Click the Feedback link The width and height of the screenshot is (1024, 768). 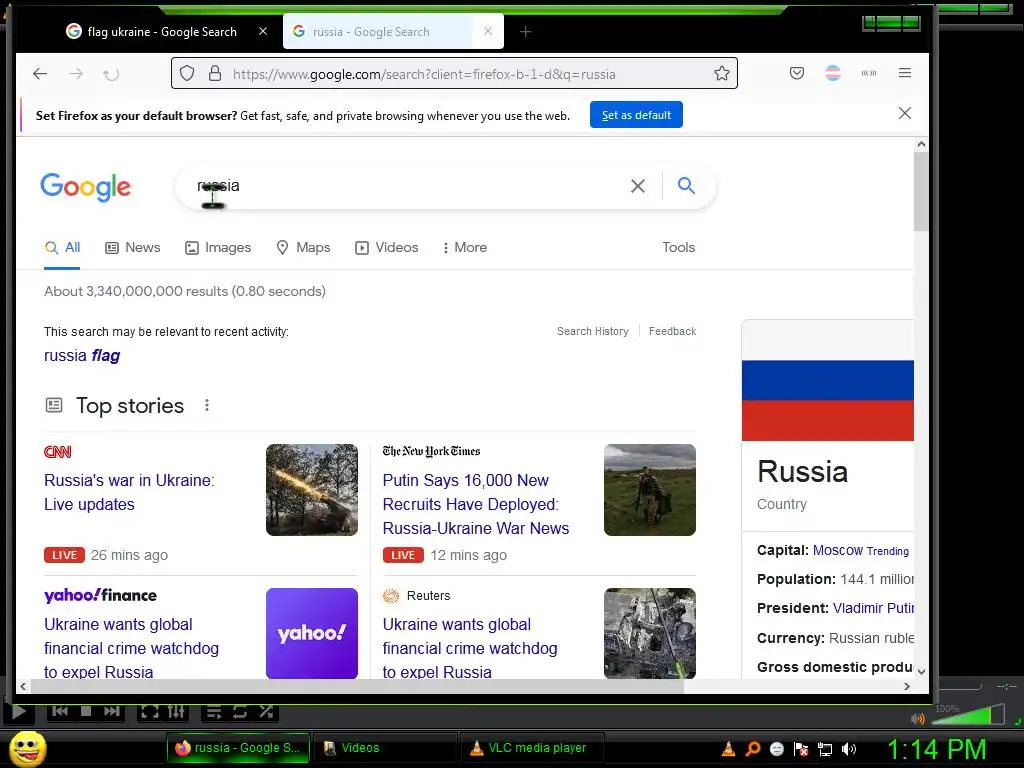(x=672, y=331)
